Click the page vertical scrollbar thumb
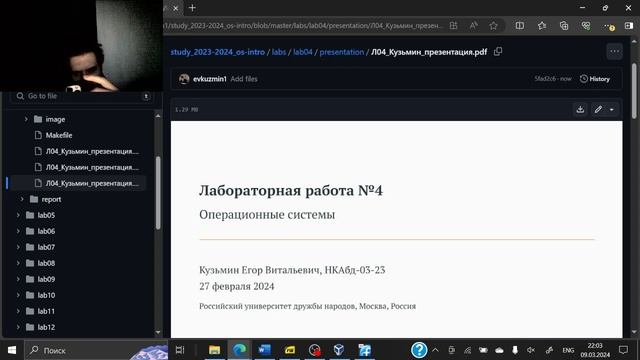640x360 pixels. tap(634, 91)
